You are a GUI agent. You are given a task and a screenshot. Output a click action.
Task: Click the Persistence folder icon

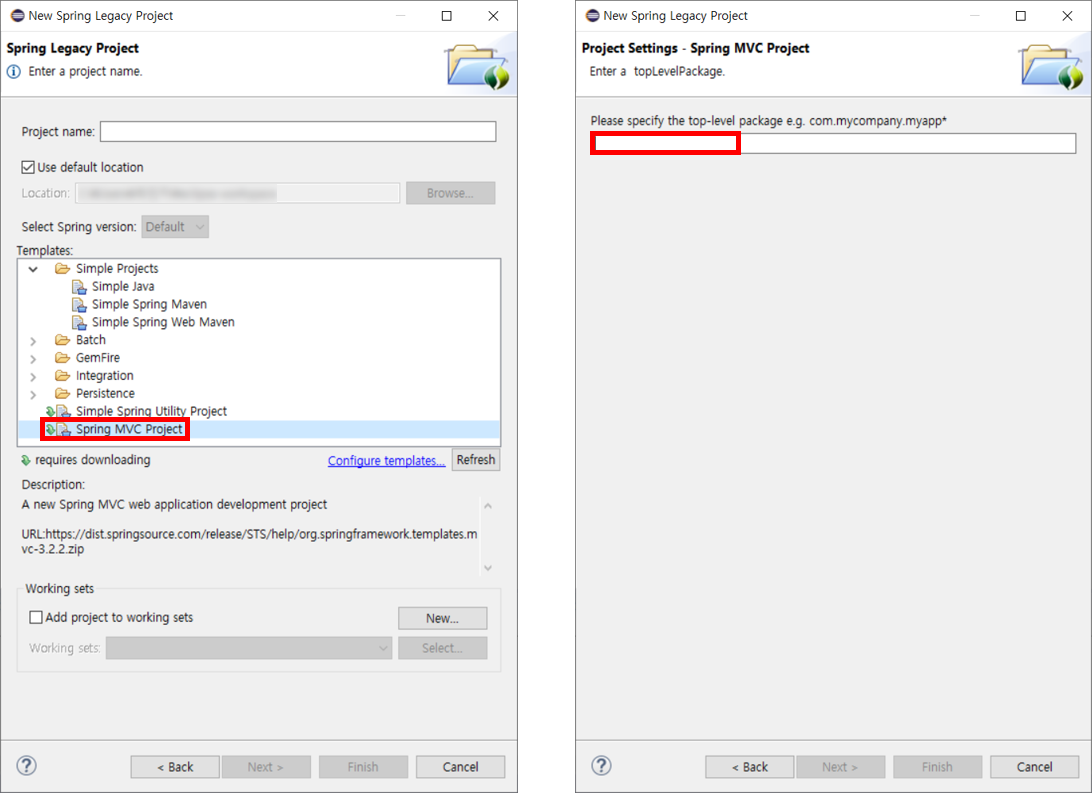click(63, 393)
